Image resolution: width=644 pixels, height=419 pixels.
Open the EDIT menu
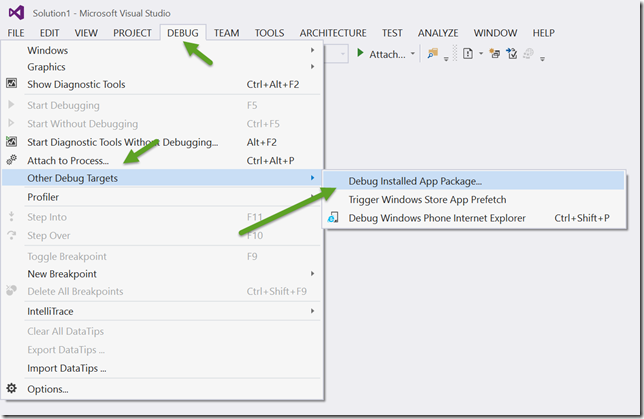click(49, 33)
